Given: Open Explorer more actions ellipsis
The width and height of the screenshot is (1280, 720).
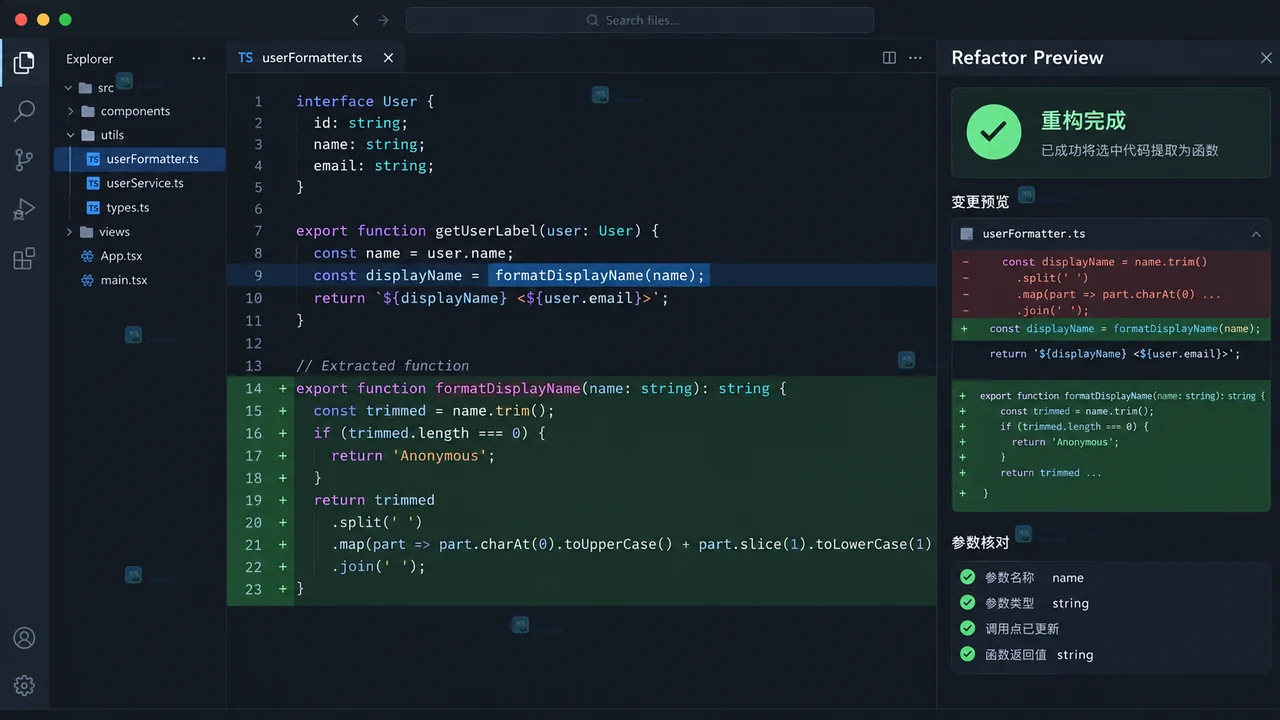Looking at the screenshot, I should click(x=199, y=58).
